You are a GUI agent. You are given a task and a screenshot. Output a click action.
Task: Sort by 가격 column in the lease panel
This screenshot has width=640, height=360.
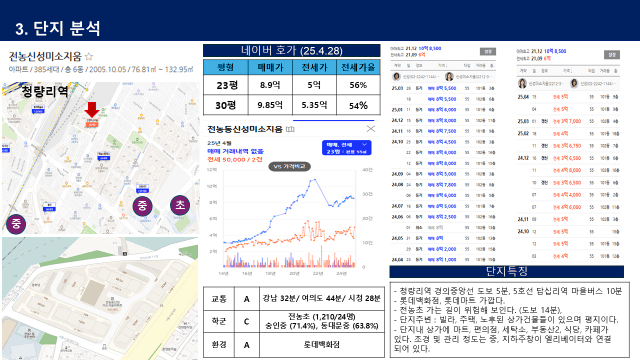(568, 71)
